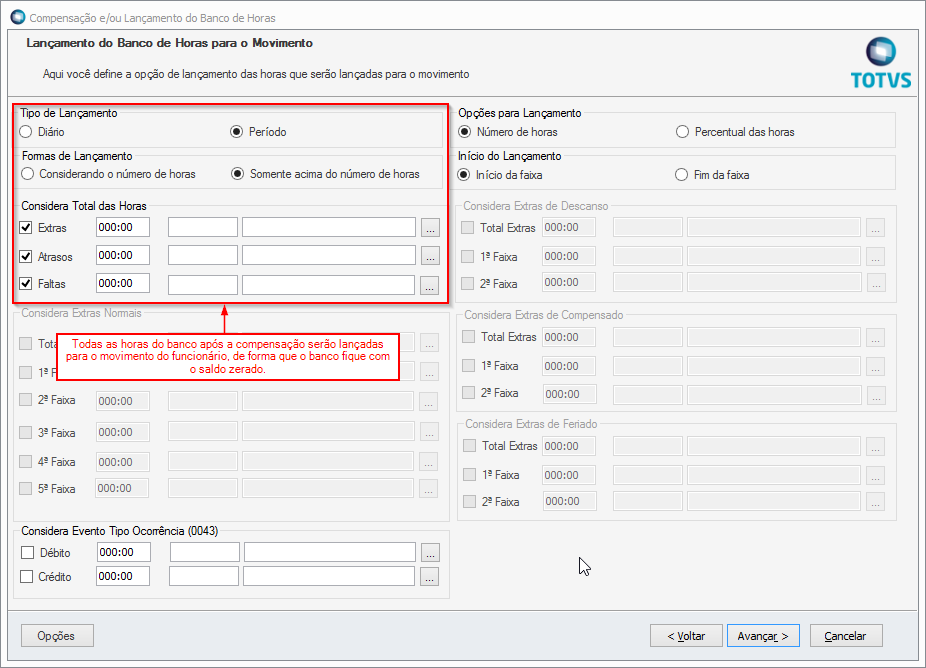The width and height of the screenshot is (926, 668).
Task: Uncheck the Extras checkbox
Action: pyautogui.click(x=25, y=227)
